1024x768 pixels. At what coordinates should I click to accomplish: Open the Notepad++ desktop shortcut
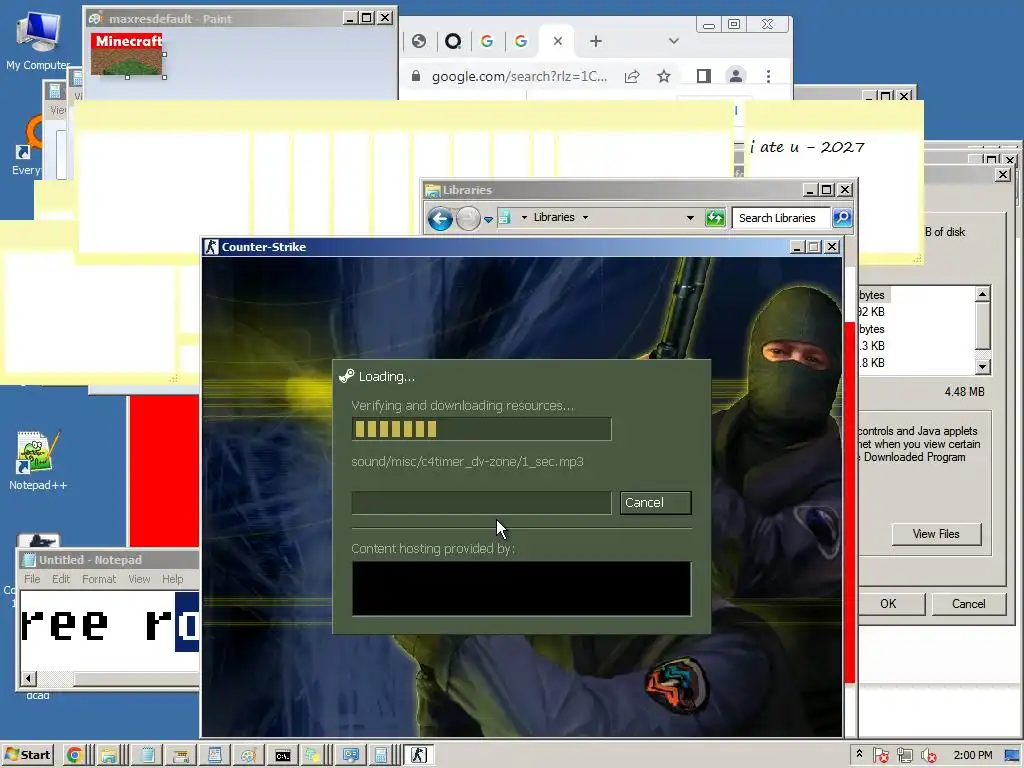(37, 460)
